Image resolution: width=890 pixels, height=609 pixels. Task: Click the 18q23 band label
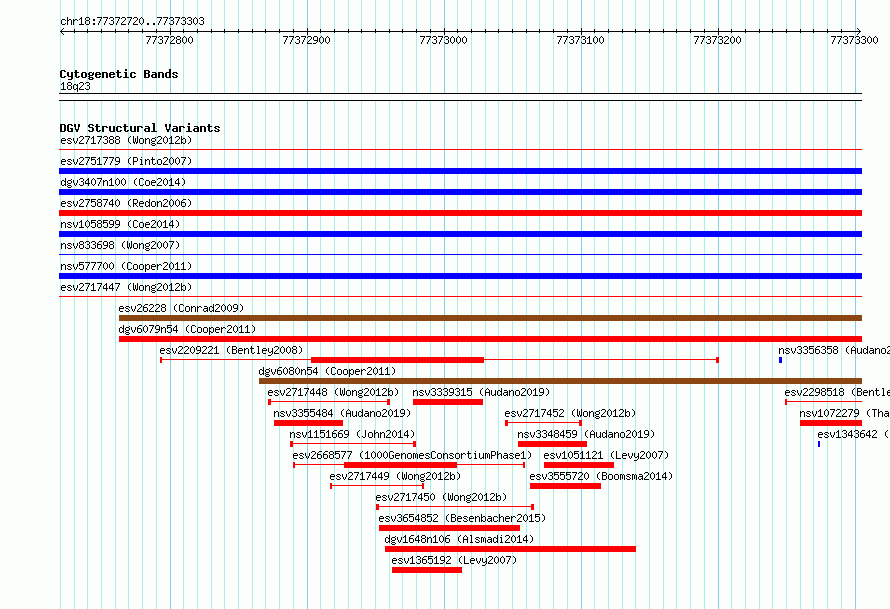(75, 86)
